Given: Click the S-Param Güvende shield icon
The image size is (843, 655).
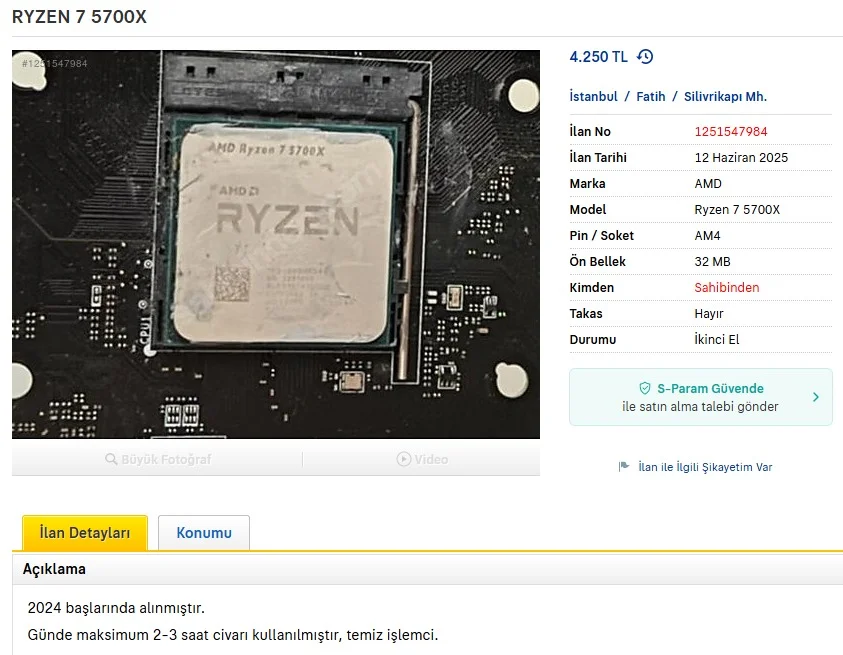Looking at the screenshot, I should tap(645, 388).
